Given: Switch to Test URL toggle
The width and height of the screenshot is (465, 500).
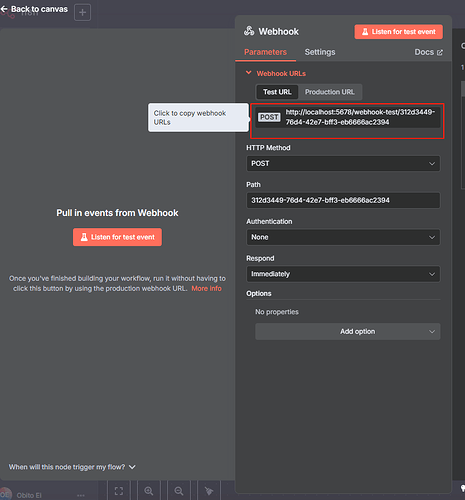Looking at the screenshot, I should pos(277,92).
